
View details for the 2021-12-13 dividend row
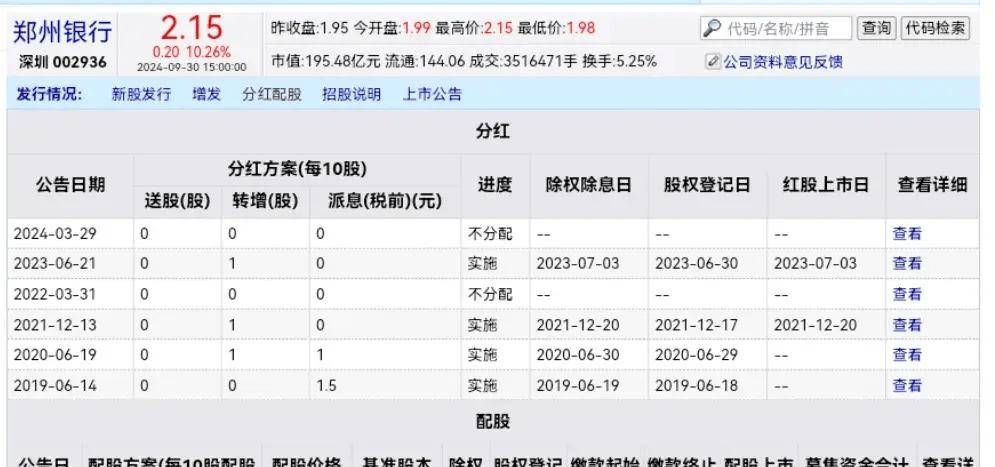click(x=907, y=325)
